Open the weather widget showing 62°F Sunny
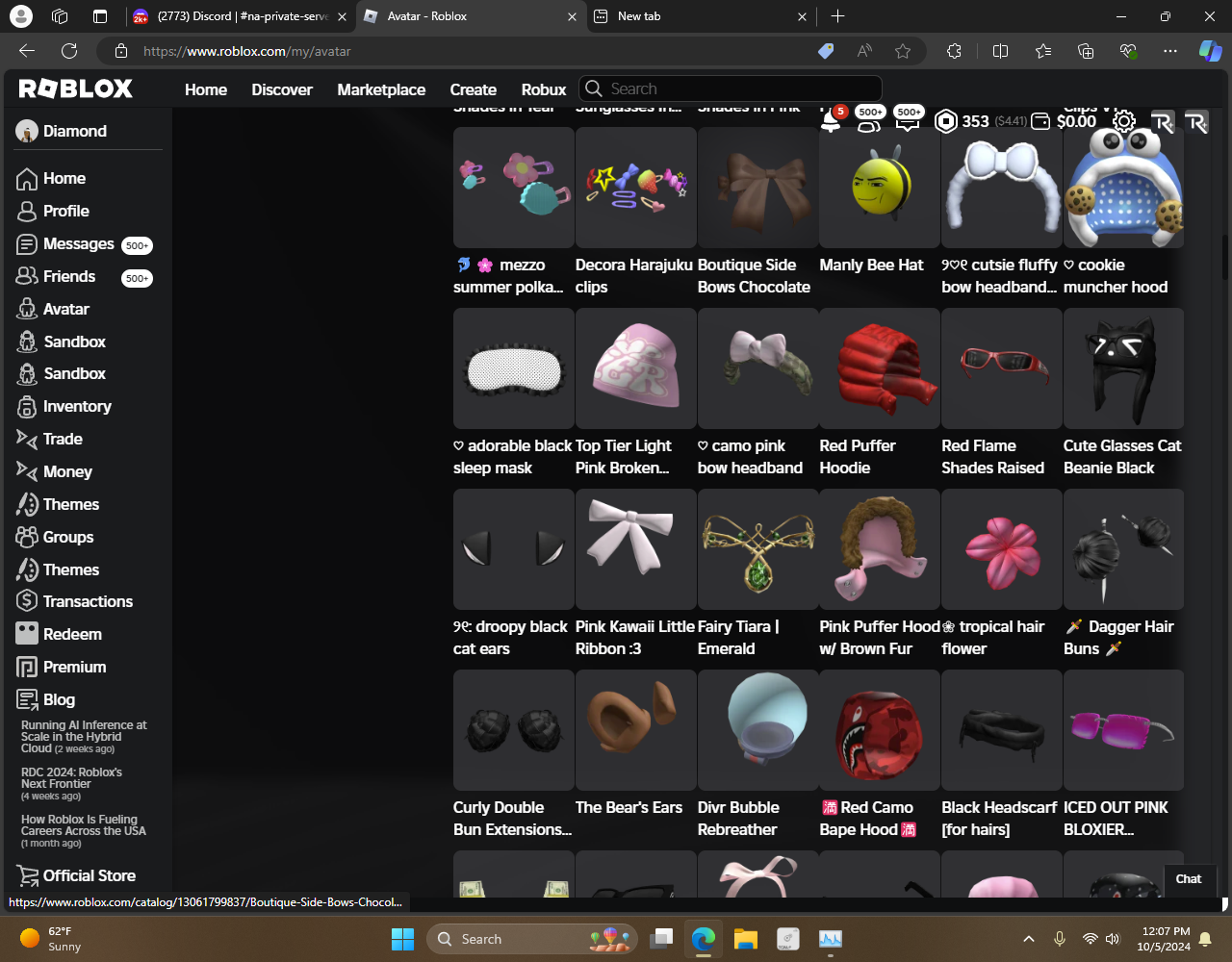The width and height of the screenshot is (1232, 962). pyautogui.click(x=50, y=939)
